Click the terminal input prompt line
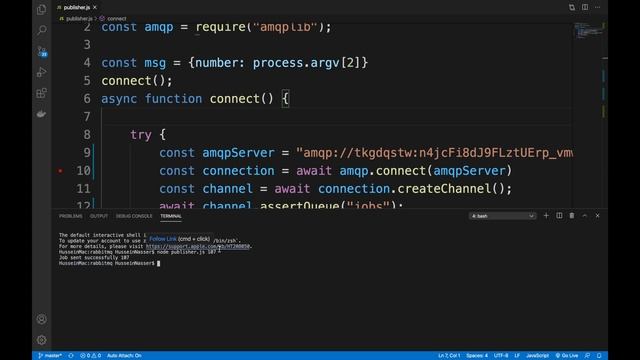The height and width of the screenshot is (360, 640). (x=109, y=264)
